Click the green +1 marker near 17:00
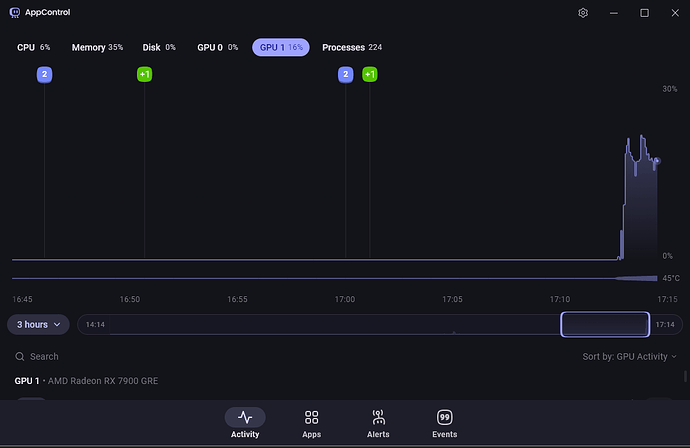The image size is (690, 448). (x=369, y=75)
